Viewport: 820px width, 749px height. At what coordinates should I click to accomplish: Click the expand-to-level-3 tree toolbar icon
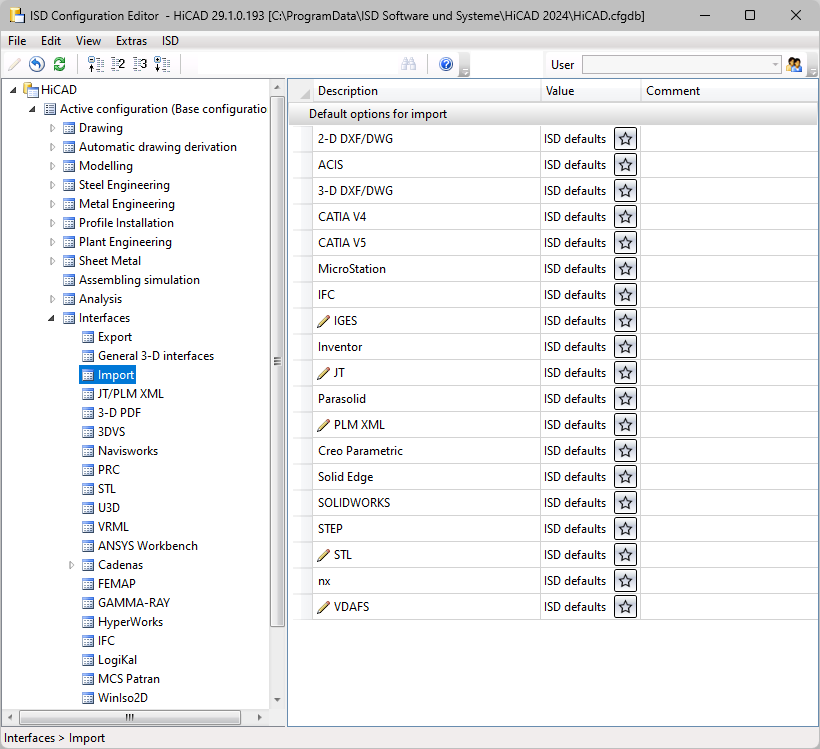coord(140,64)
